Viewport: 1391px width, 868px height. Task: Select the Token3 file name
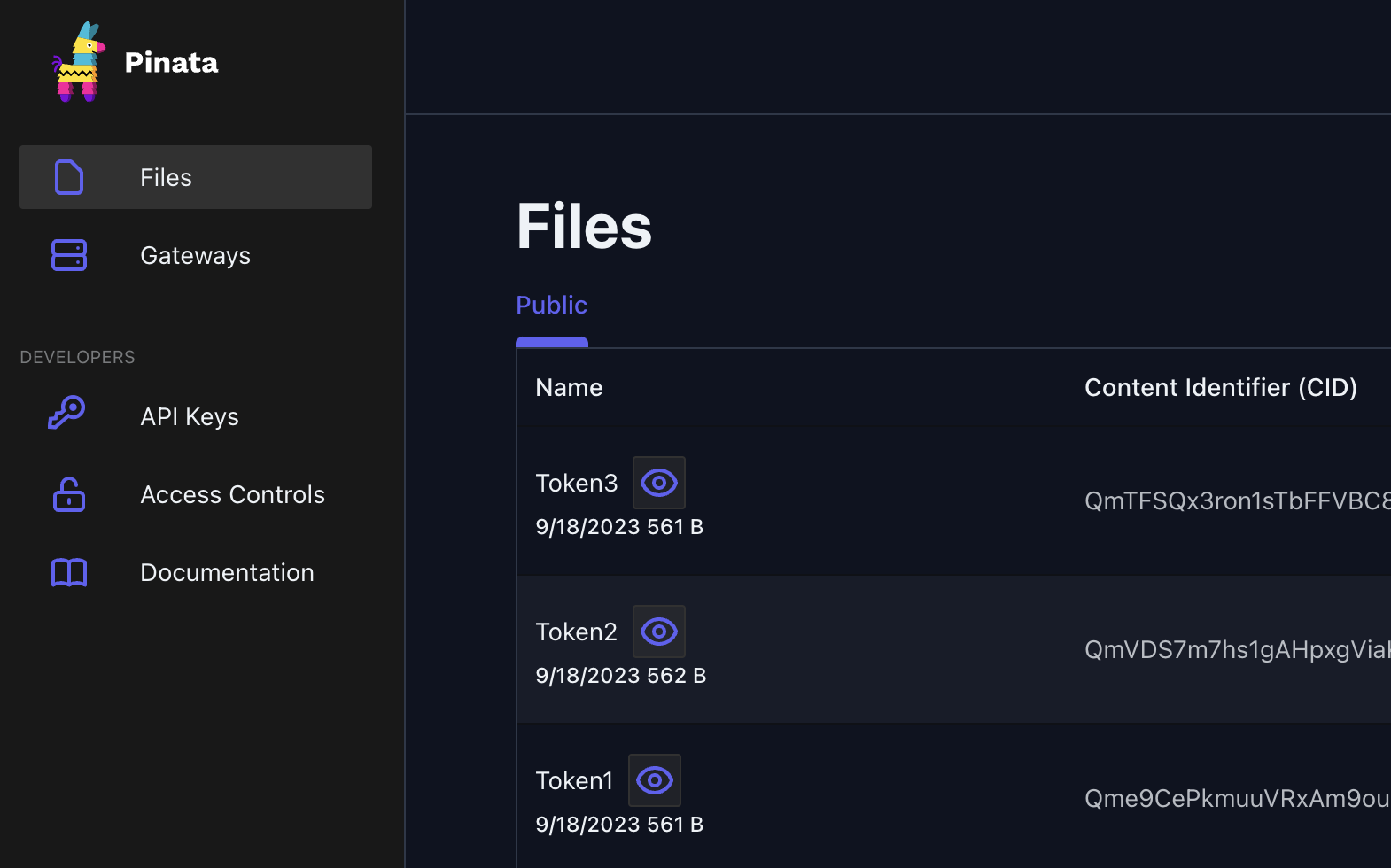coord(577,483)
